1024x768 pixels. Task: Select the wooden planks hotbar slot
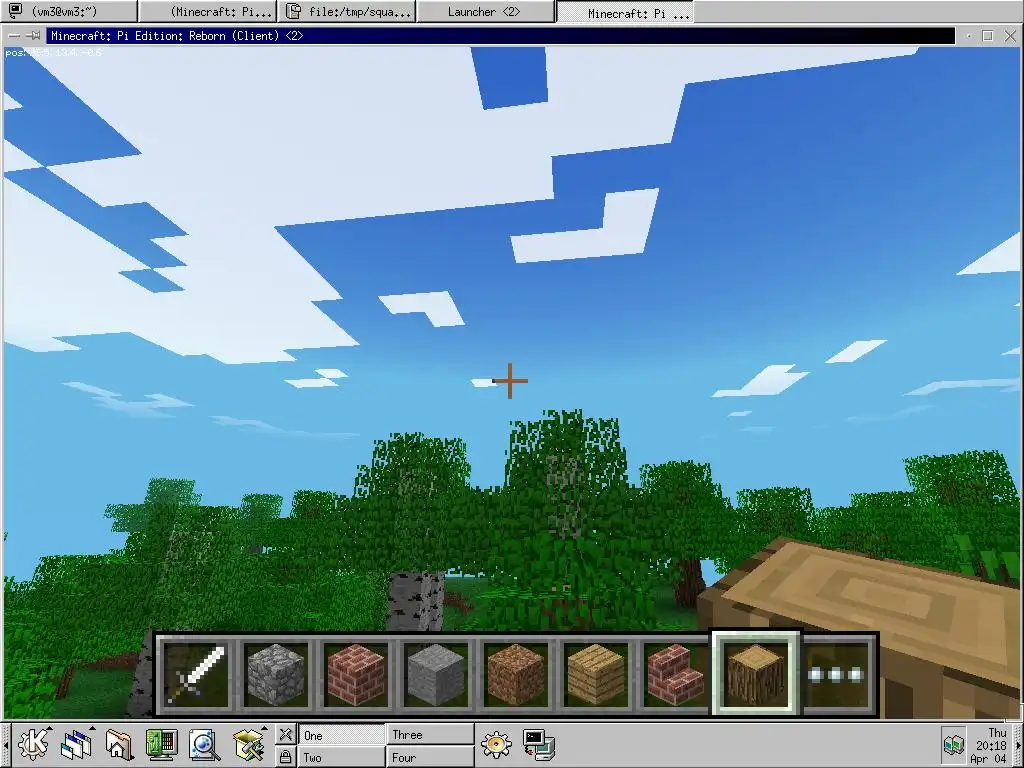pyautogui.click(x=596, y=675)
